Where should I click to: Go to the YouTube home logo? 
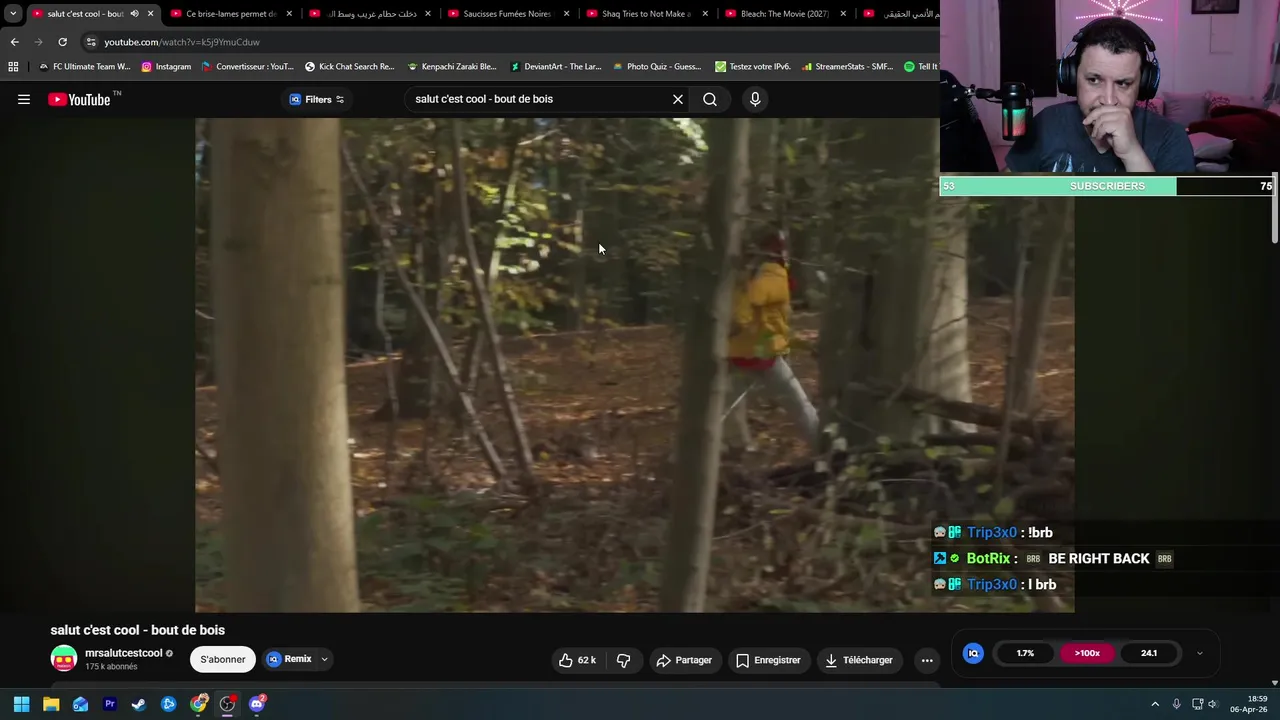click(80, 99)
